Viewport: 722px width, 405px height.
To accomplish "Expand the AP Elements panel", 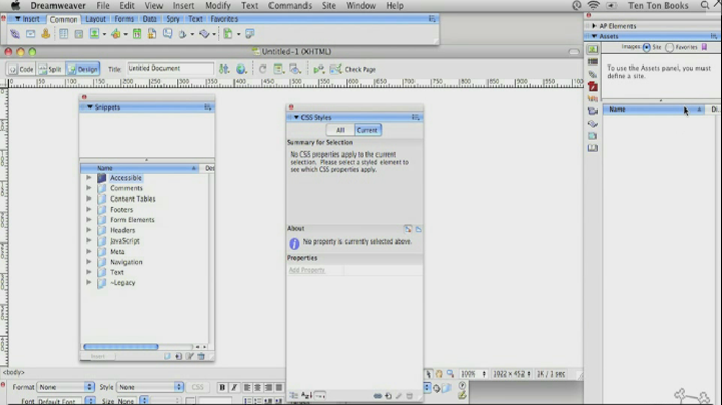I will (x=594, y=26).
